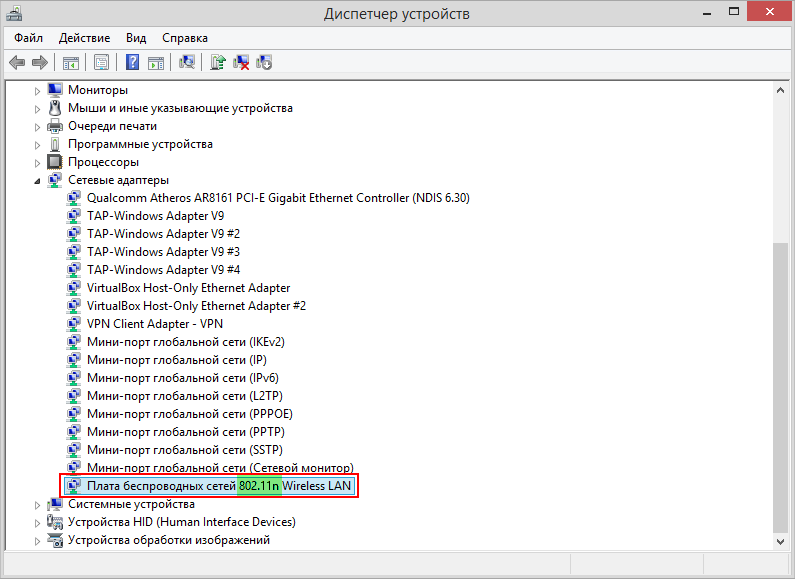Select Qualcomm Atheros AR8161 Ethernet Controller
The image size is (795, 579).
(x=278, y=198)
